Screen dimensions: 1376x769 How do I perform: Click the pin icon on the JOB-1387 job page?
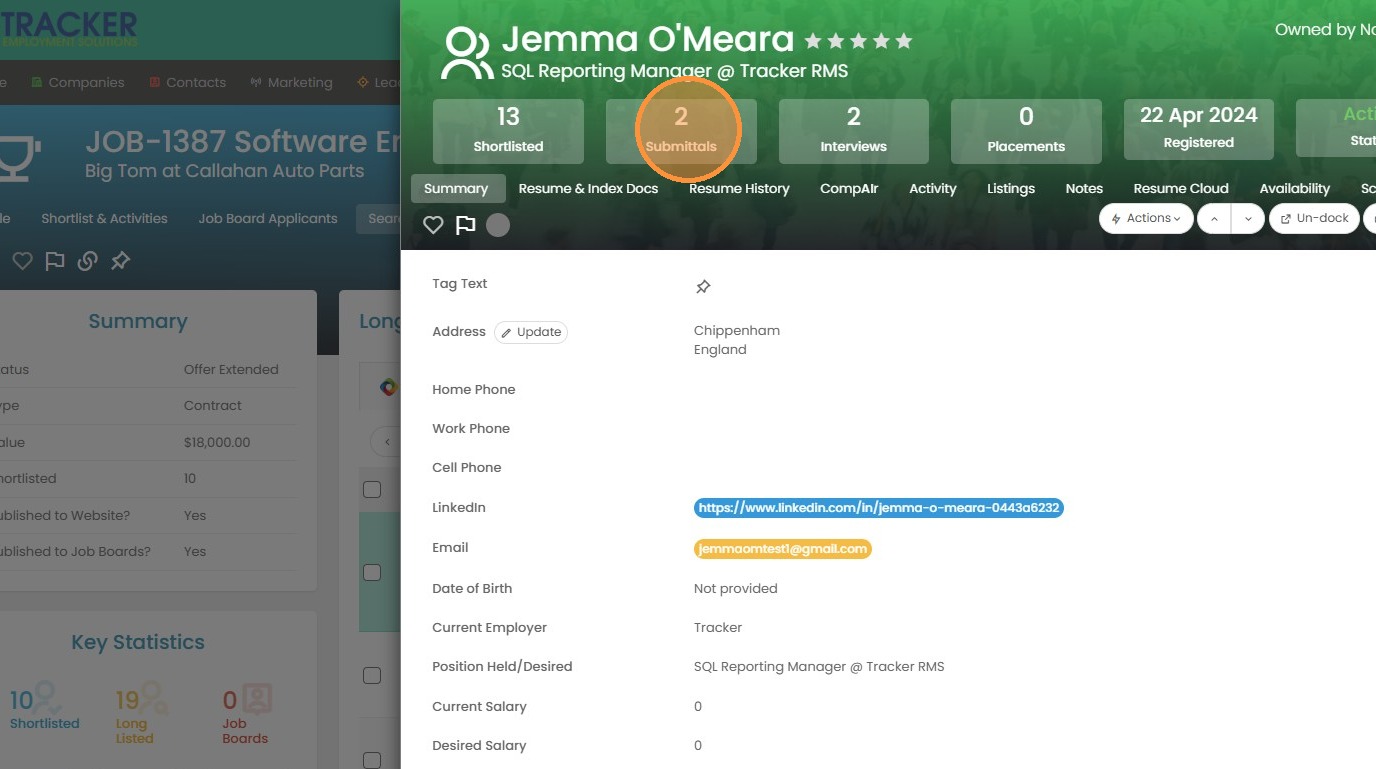pyautogui.click(x=121, y=261)
